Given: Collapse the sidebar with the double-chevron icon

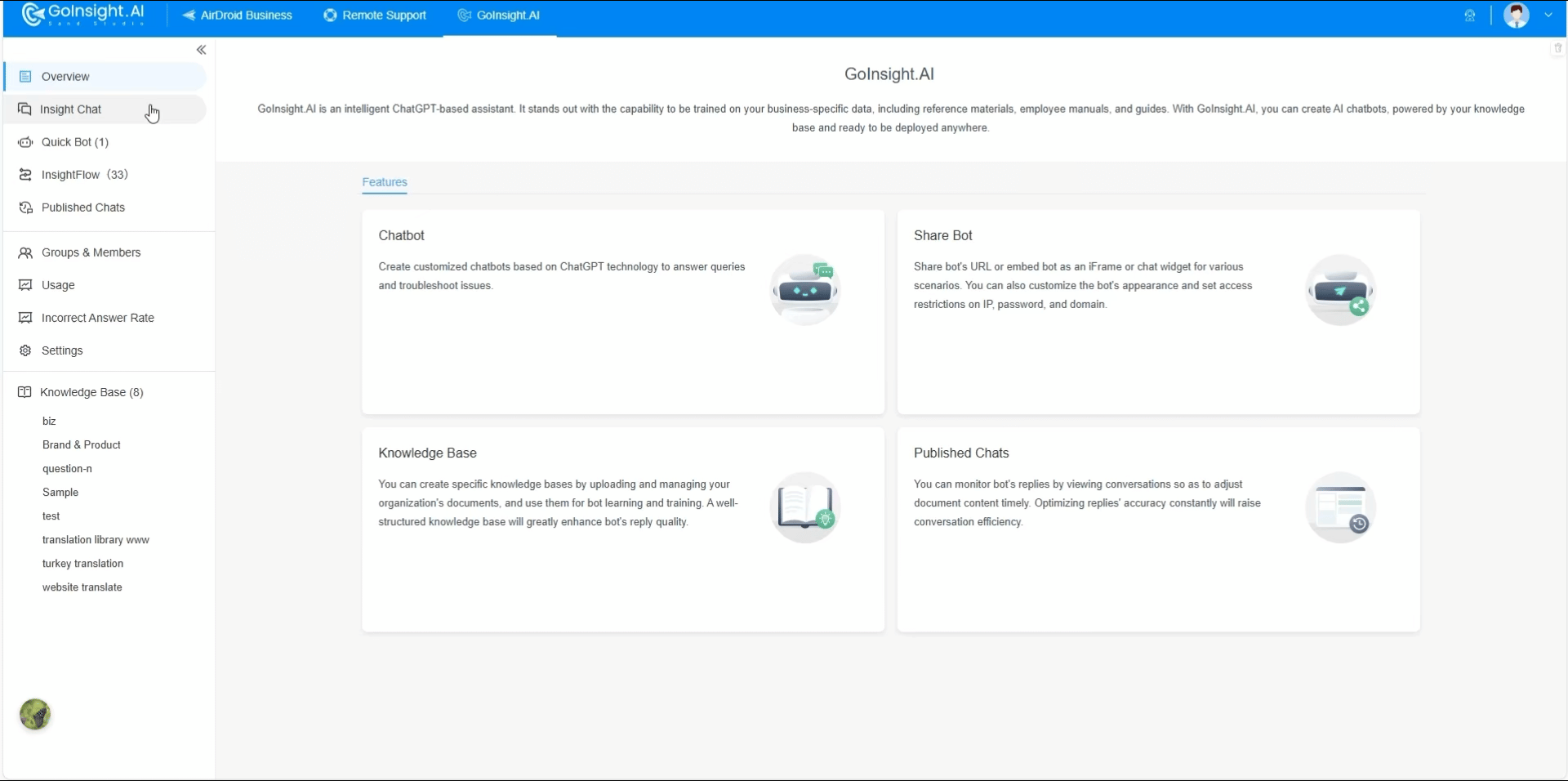Looking at the screenshot, I should 201,50.
